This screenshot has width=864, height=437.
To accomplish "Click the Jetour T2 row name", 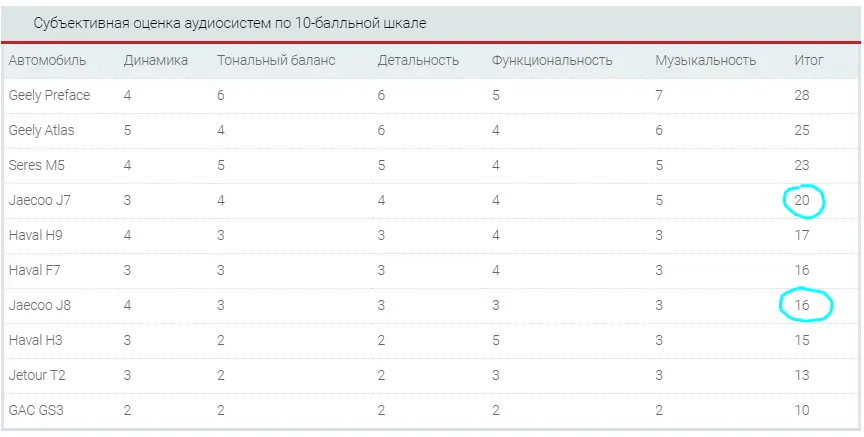I will point(37,375).
